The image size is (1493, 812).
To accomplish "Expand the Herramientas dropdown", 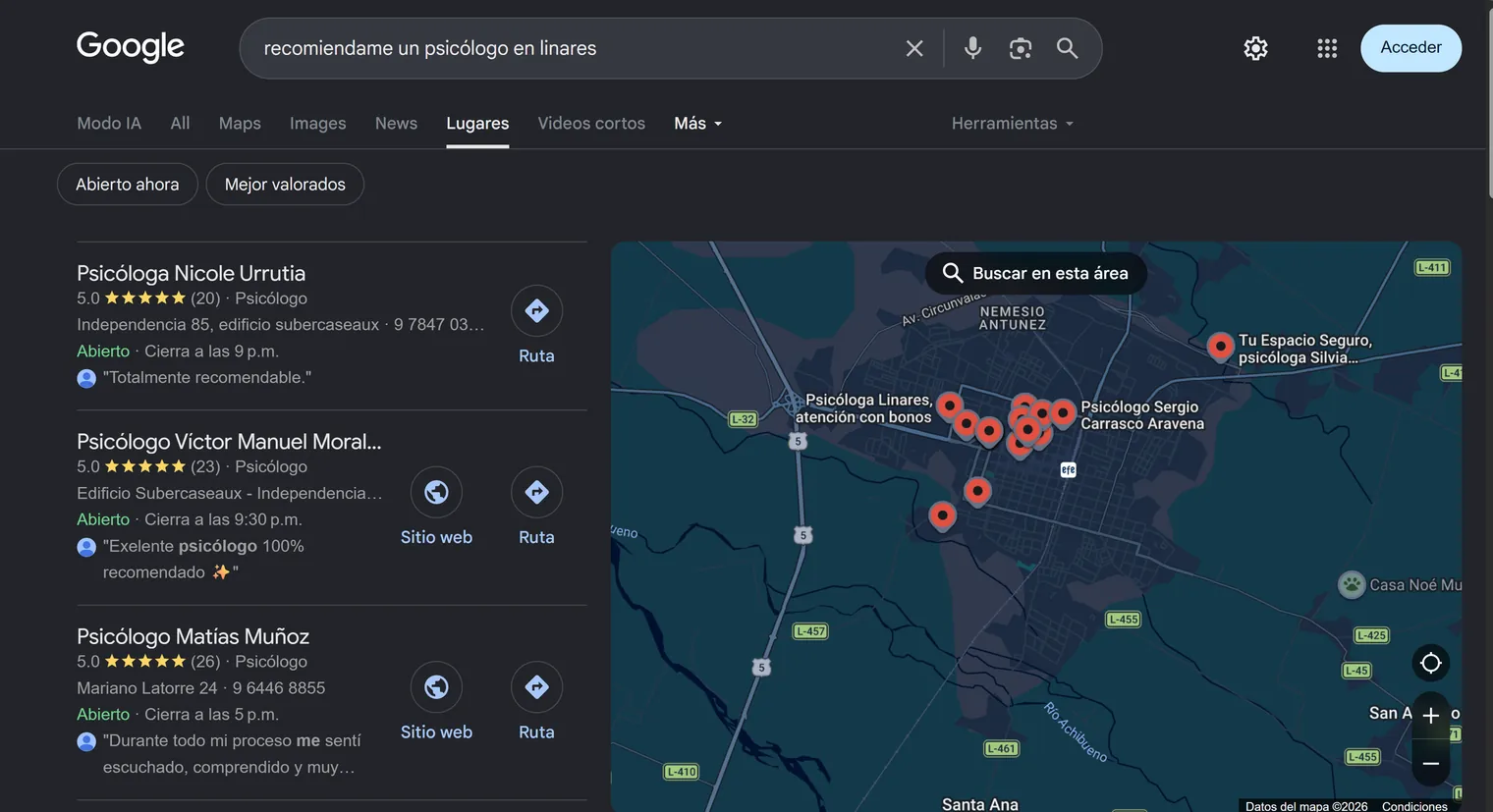I will 1013,124.
